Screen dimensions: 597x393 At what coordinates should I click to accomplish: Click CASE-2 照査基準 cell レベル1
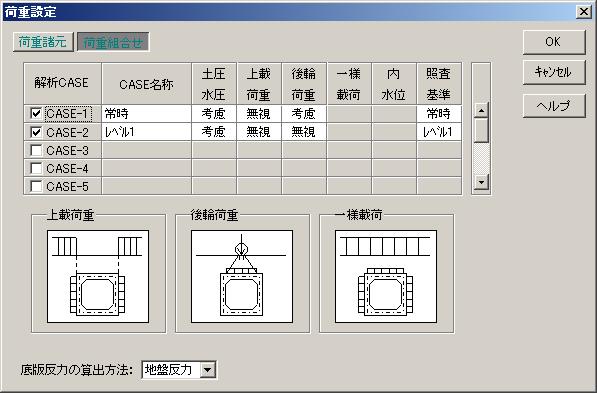(439, 132)
